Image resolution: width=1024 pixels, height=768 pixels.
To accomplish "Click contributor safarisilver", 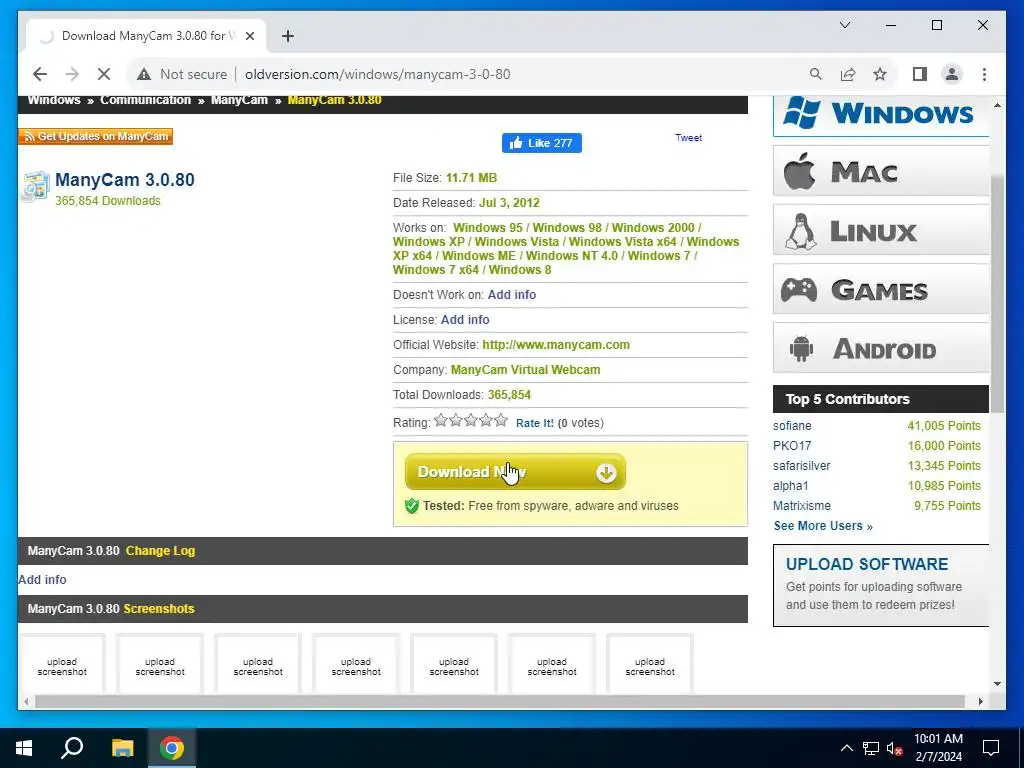I will (x=801, y=466).
